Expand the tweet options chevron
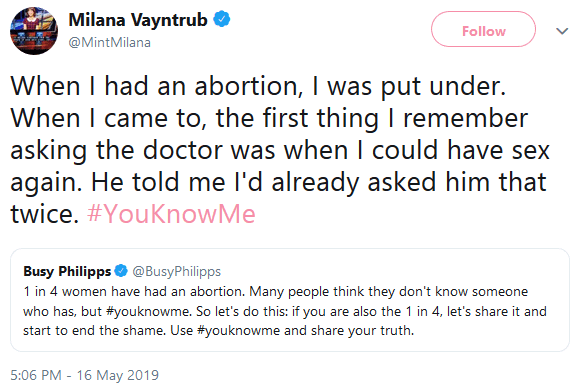The image size is (572, 392). (x=562, y=31)
